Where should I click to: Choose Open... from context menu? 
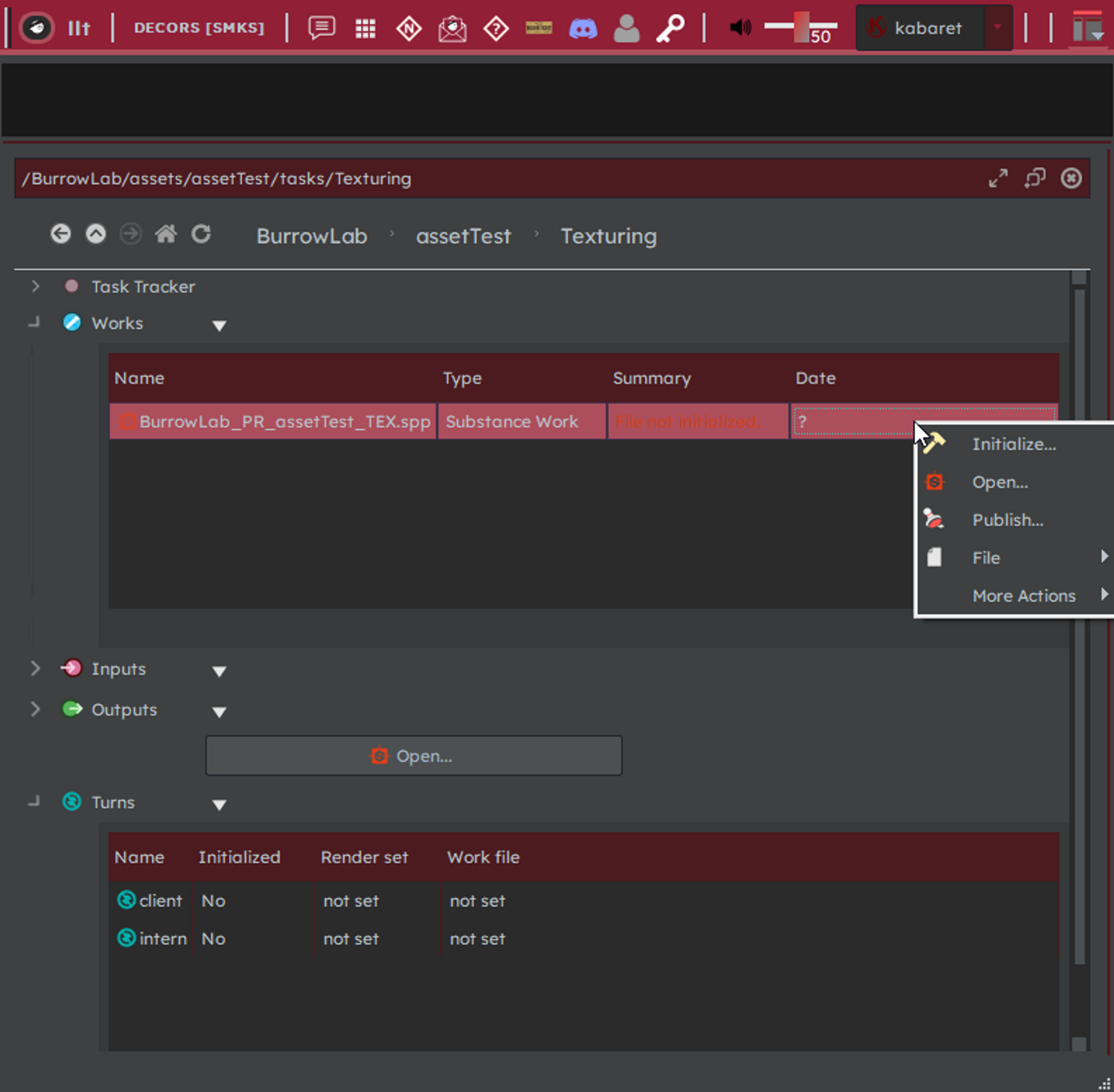tap(1014, 482)
